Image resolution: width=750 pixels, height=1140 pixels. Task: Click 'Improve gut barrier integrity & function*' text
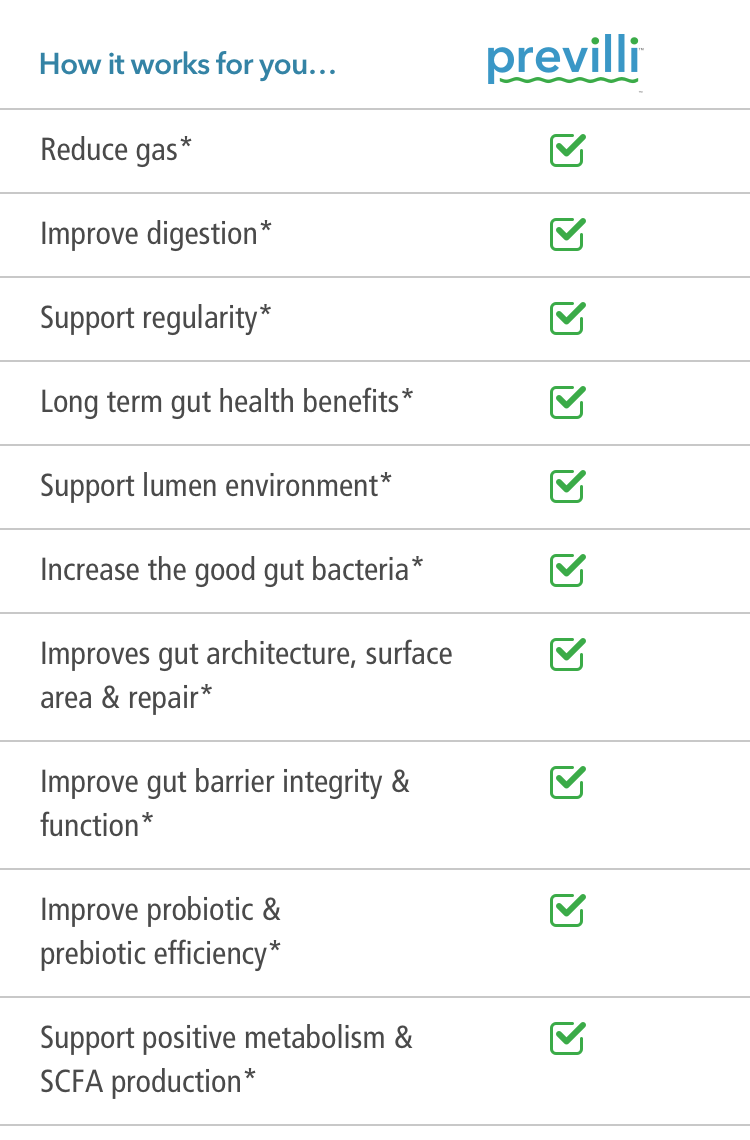click(x=225, y=804)
